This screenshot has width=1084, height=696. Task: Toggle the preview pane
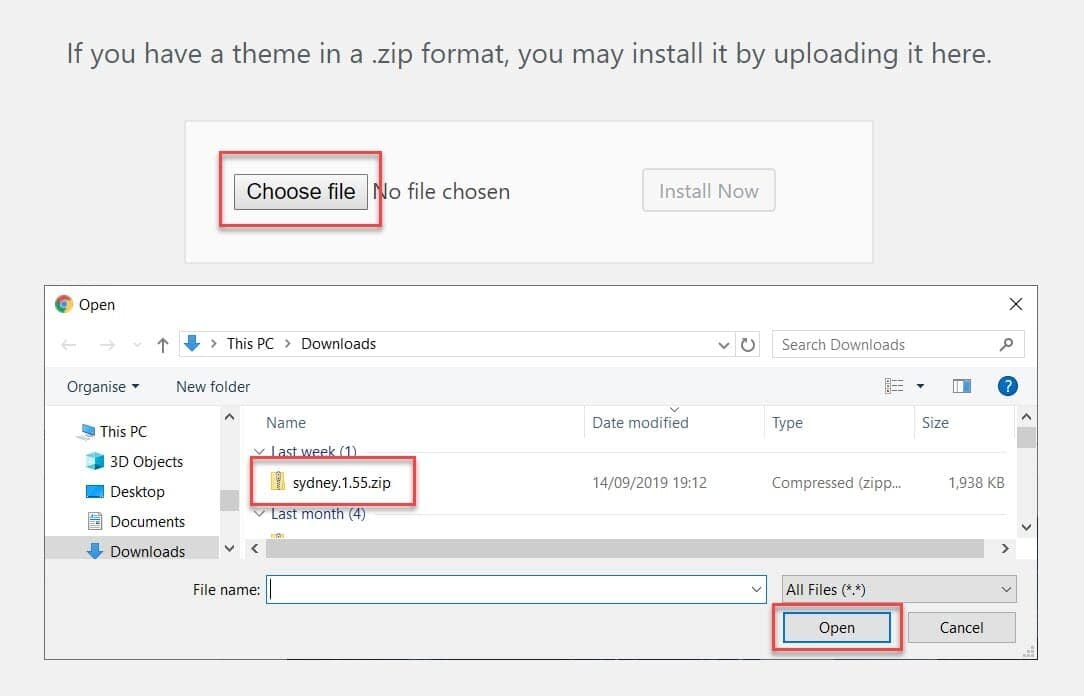(x=961, y=386)
